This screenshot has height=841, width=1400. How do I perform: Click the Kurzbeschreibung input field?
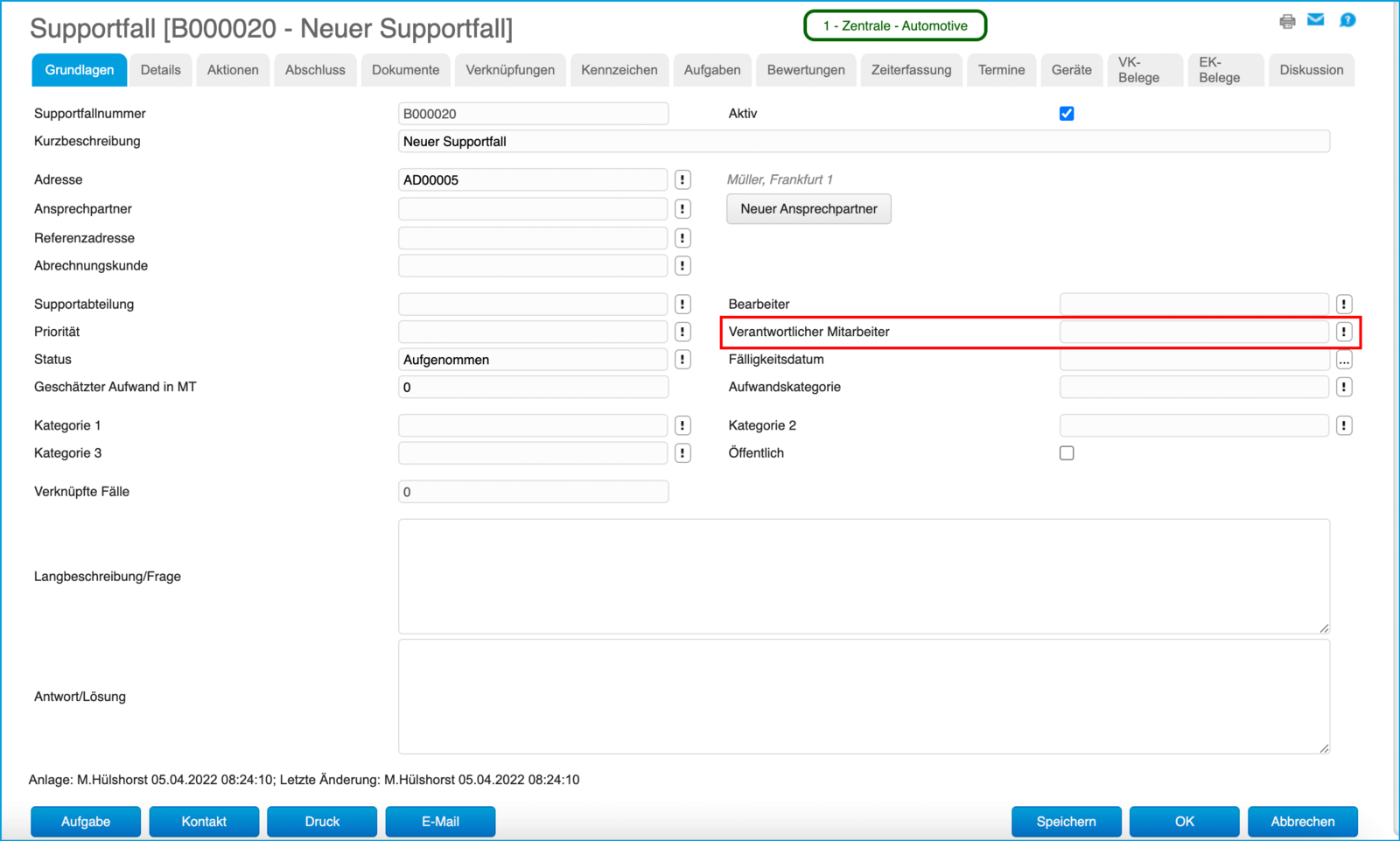[x=864, y=142]
